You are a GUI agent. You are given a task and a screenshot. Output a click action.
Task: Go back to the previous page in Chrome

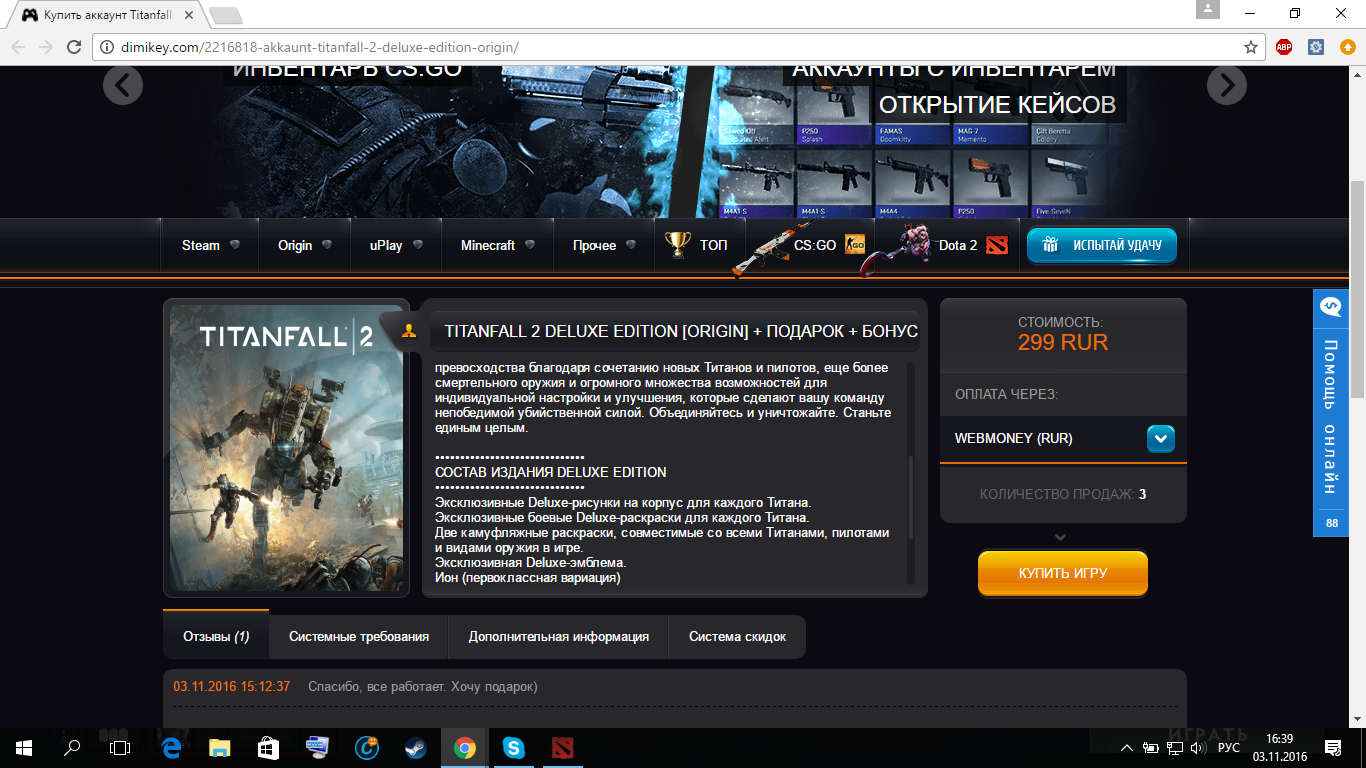point(18,47)
